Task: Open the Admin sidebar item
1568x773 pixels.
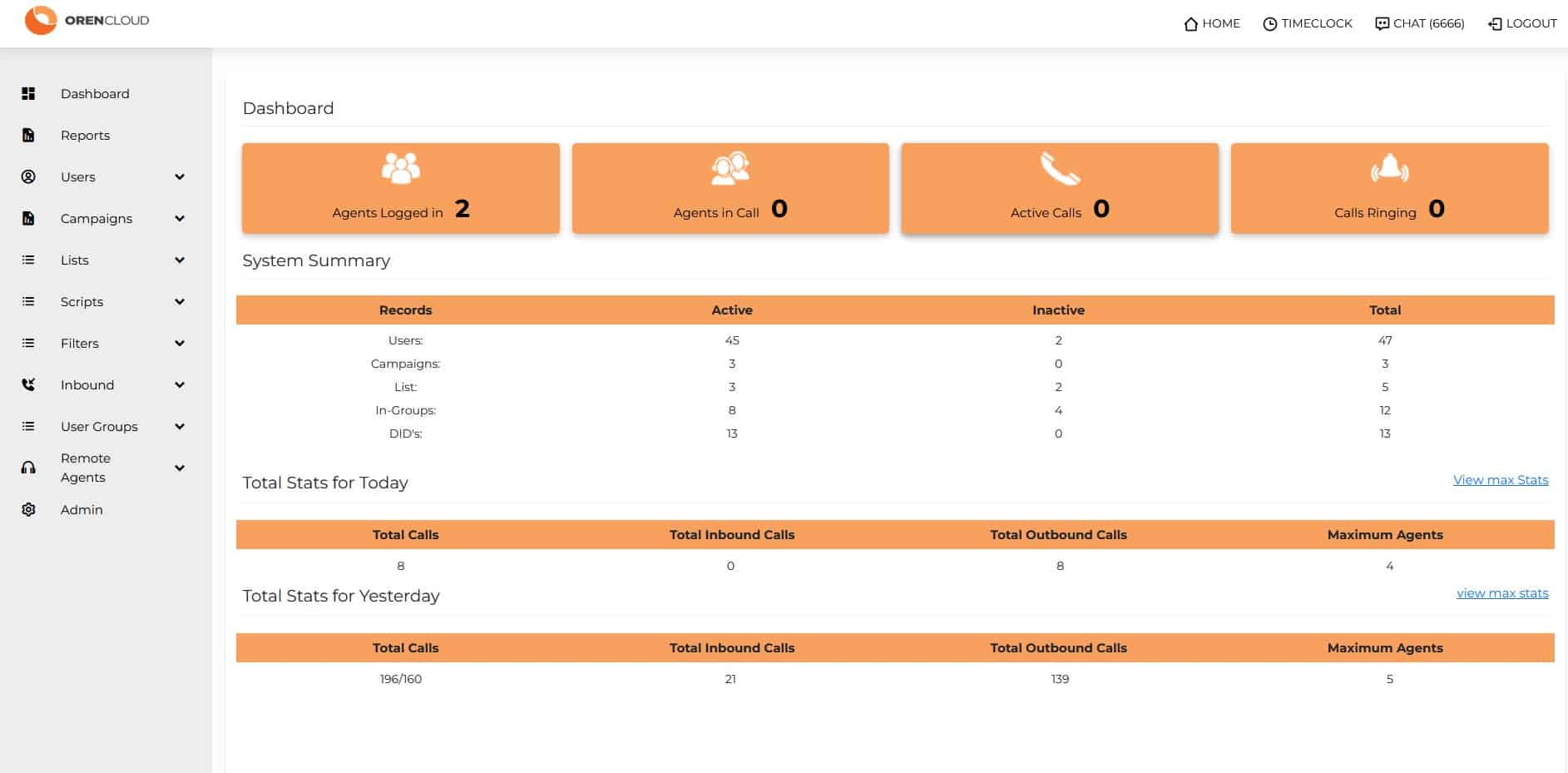Action: pyautogui.click(x=82, y=510)
